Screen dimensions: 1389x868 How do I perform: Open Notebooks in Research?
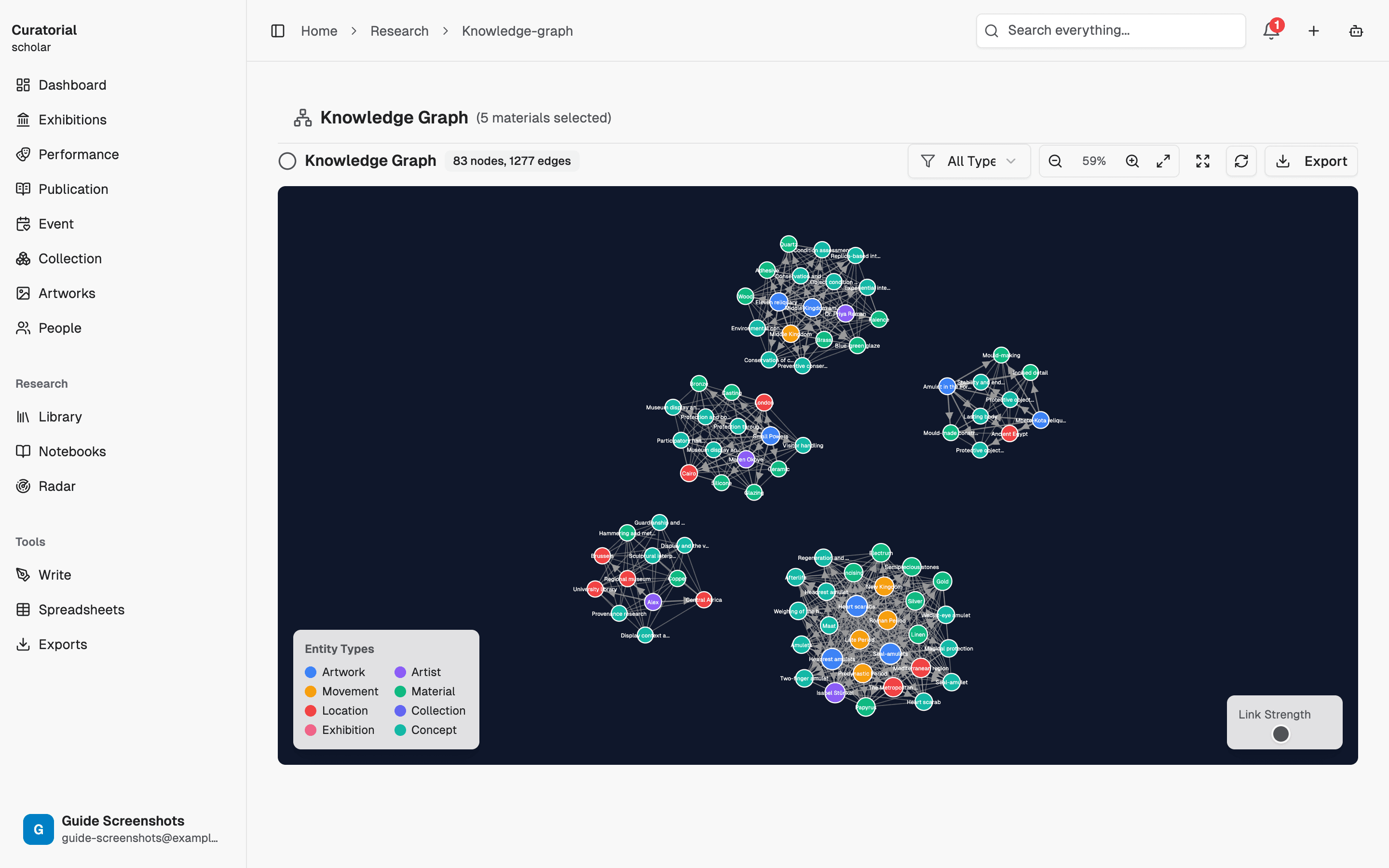tap(60, 451)
